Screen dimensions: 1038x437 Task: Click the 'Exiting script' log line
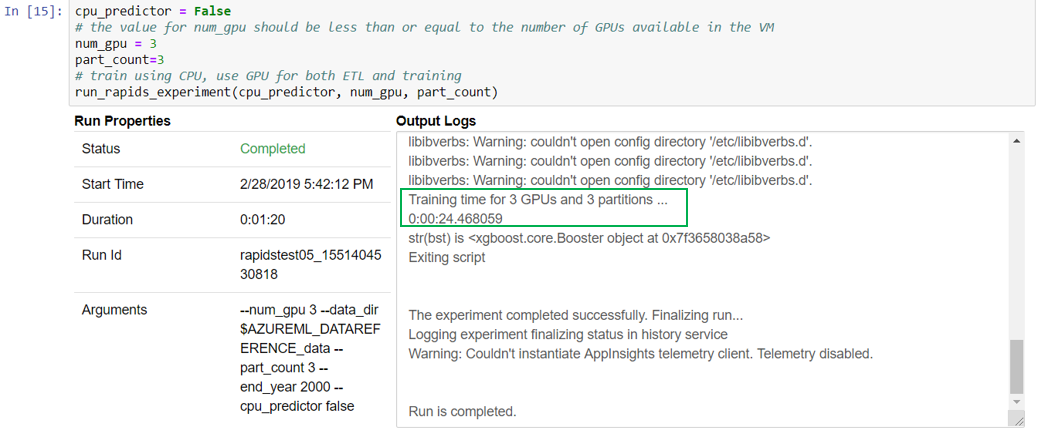(x=447, y=257)
